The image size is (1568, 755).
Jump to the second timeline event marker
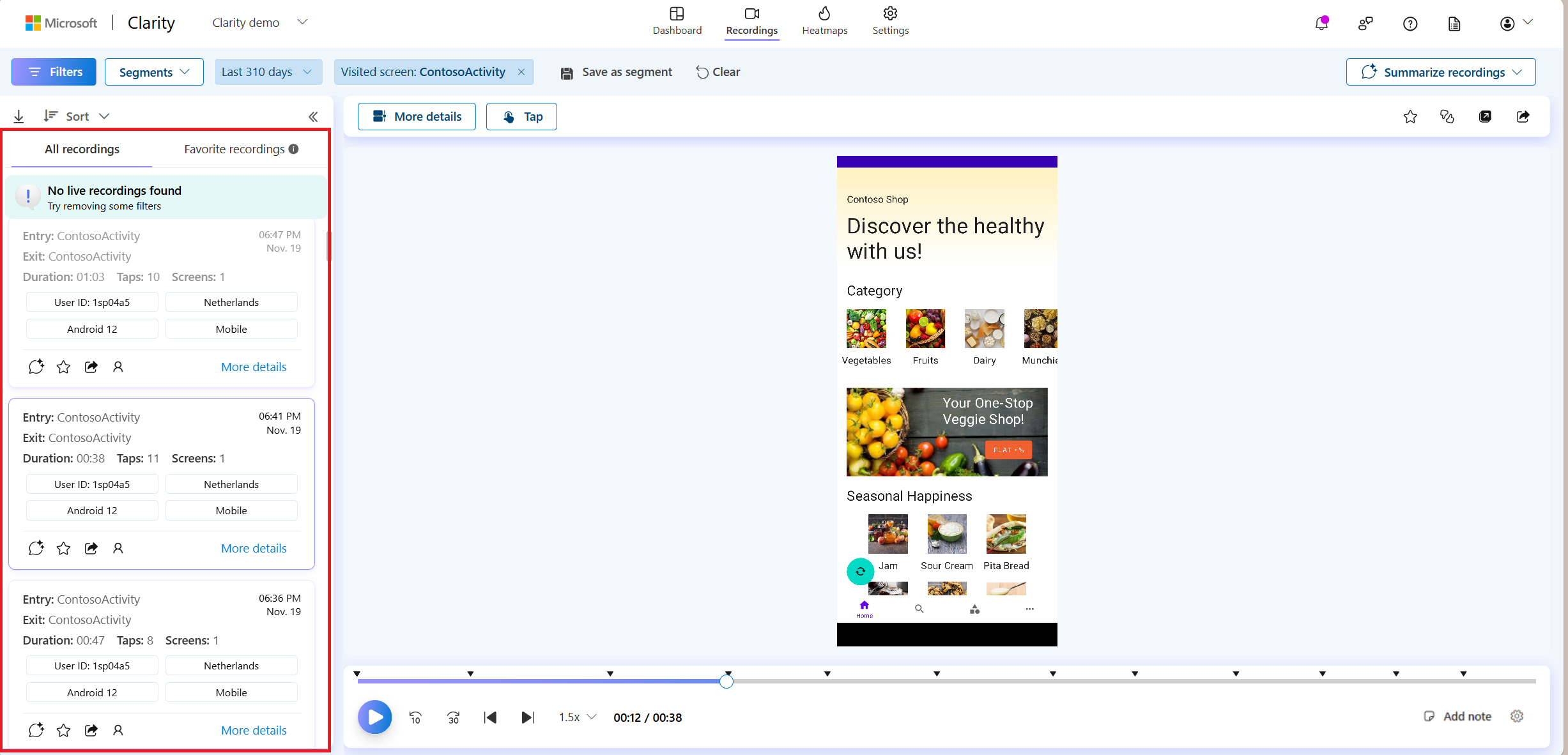pos(470,673)
